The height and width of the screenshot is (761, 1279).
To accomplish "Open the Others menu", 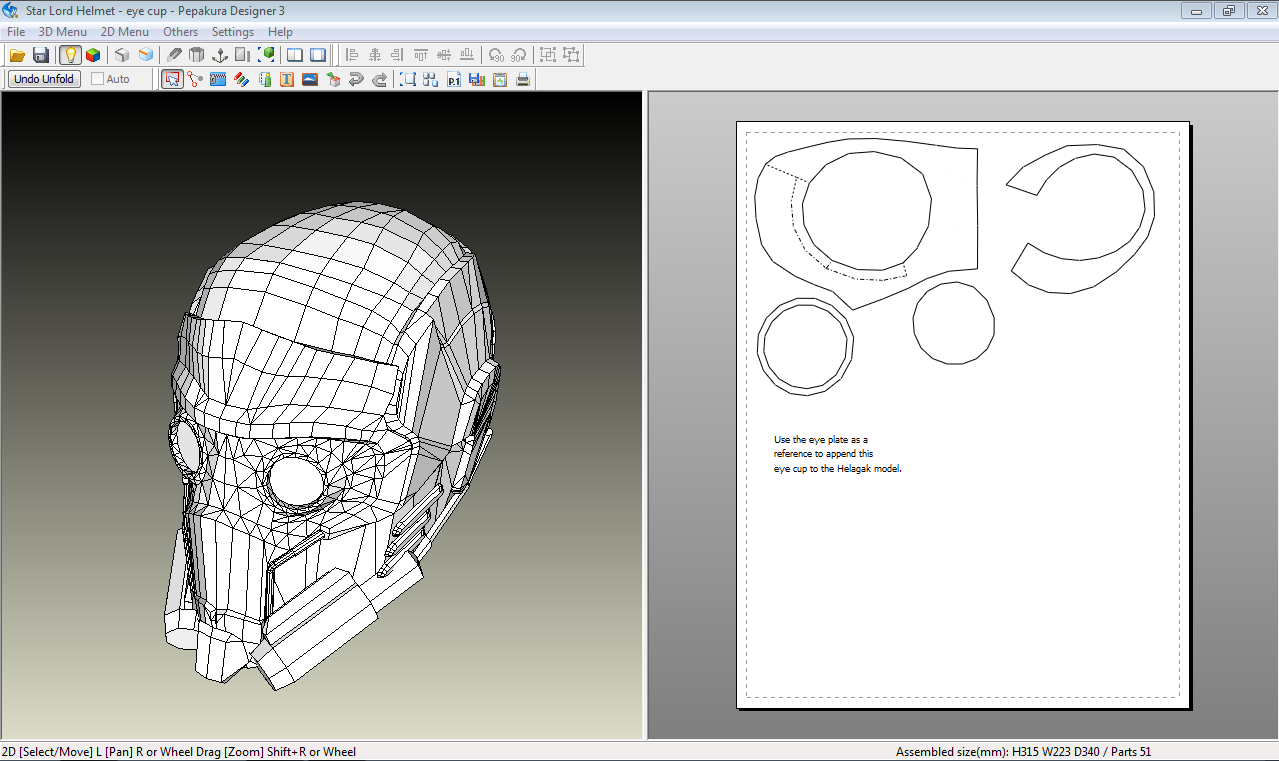I will (181, 32).
